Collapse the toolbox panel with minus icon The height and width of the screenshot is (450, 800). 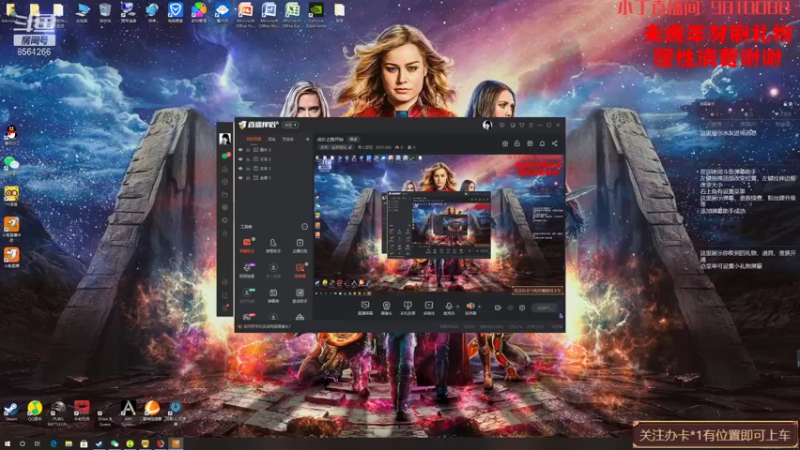(305, 227)
